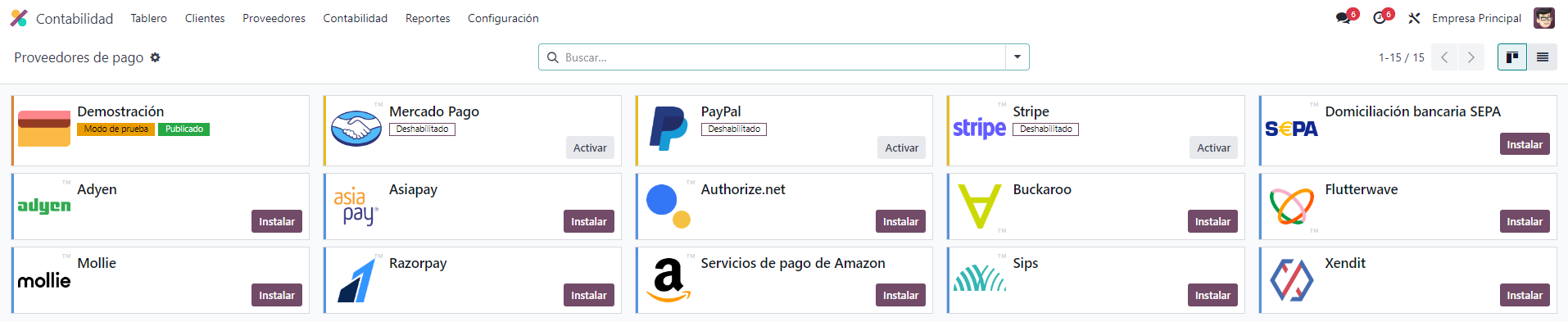Open the Contabilidad app logo icon

click(x=19, y=18)
